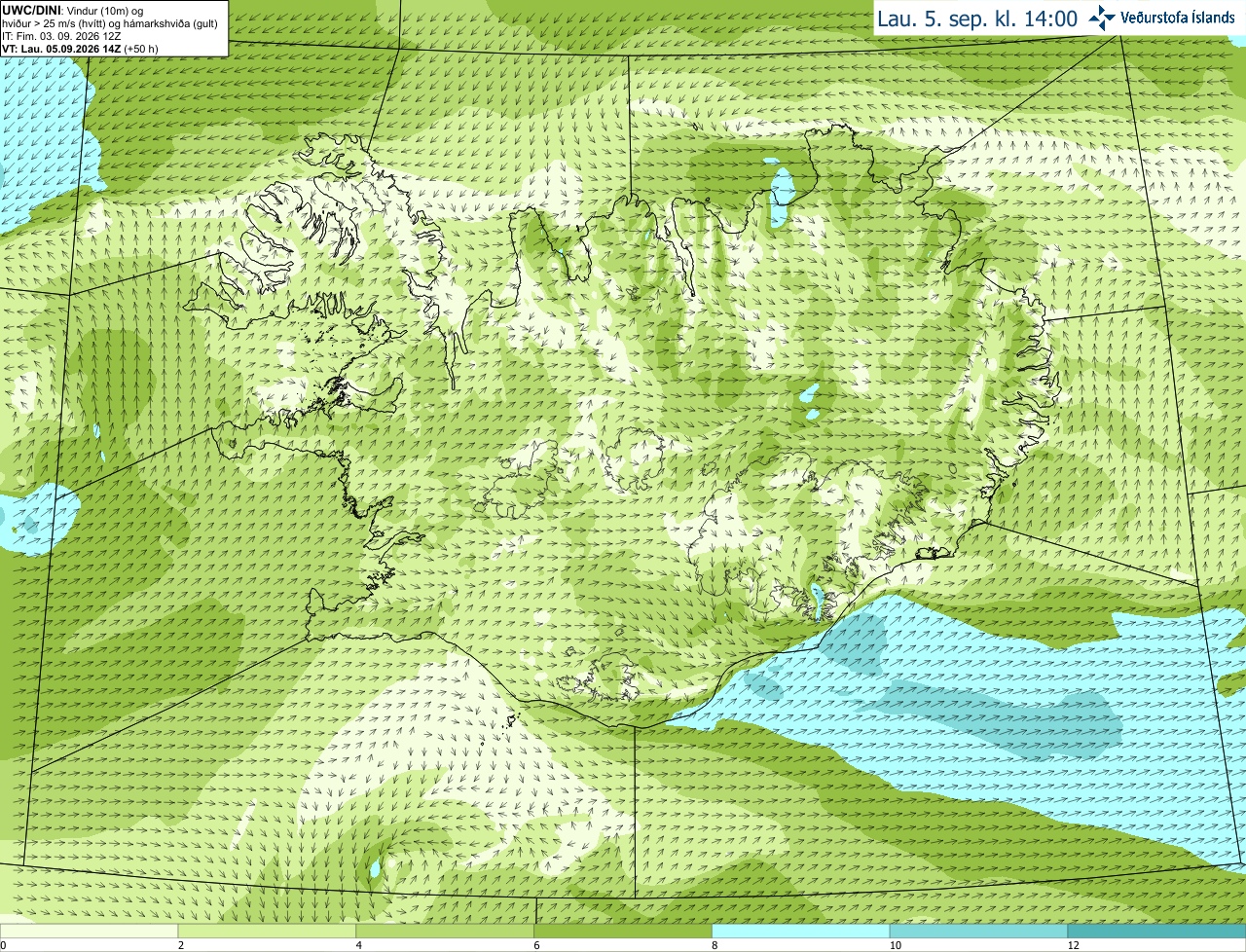
Task: Pick the 6–8 dark green legend swatch
Action: 623,931
